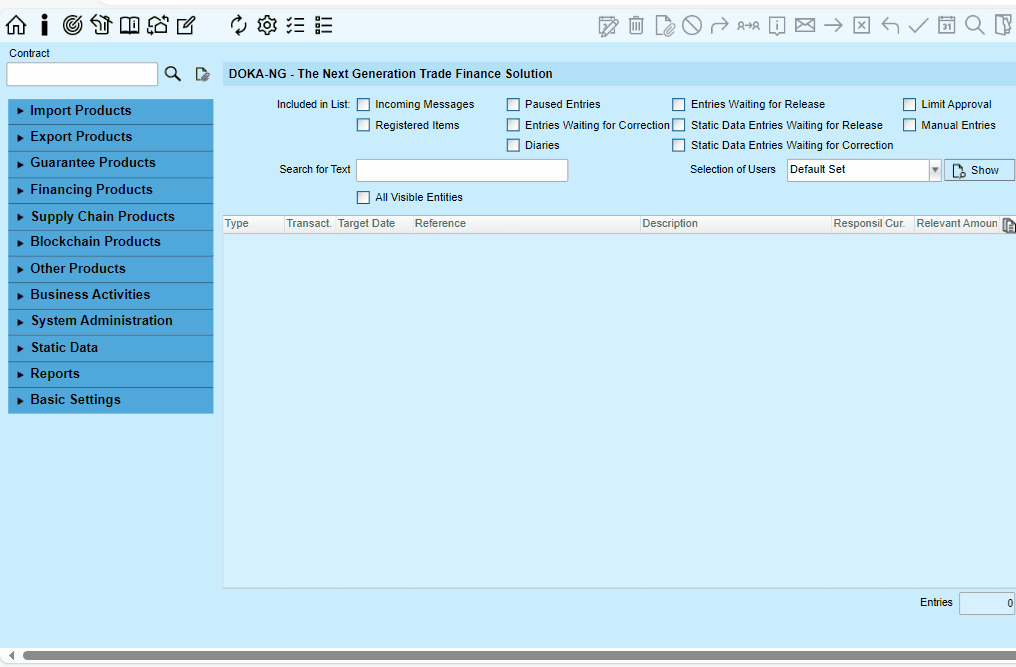Click the checkmark confirm icon
The height and width of the screenshot is (667, 1016).
(x=918, y=25)
